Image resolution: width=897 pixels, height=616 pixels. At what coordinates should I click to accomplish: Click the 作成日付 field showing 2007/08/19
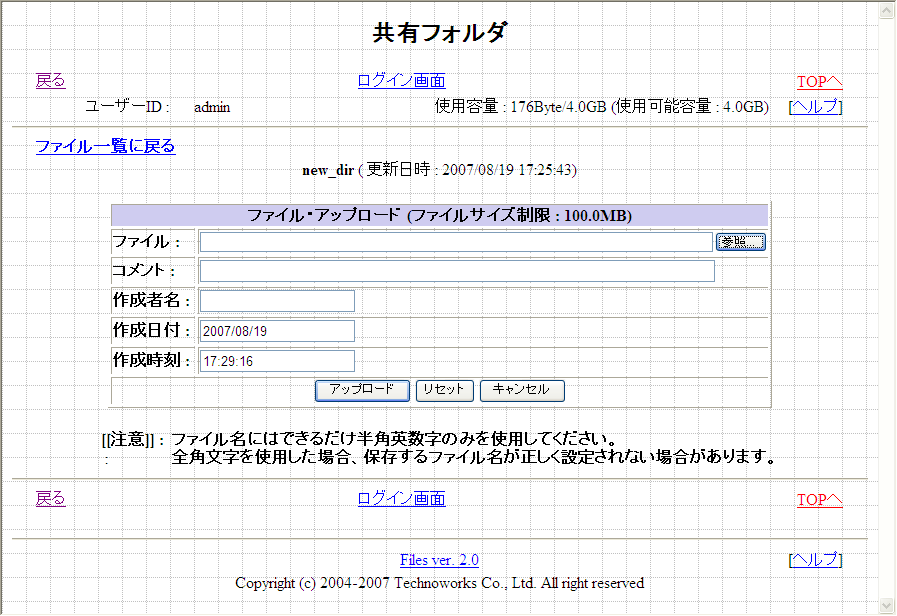[277, 331]
